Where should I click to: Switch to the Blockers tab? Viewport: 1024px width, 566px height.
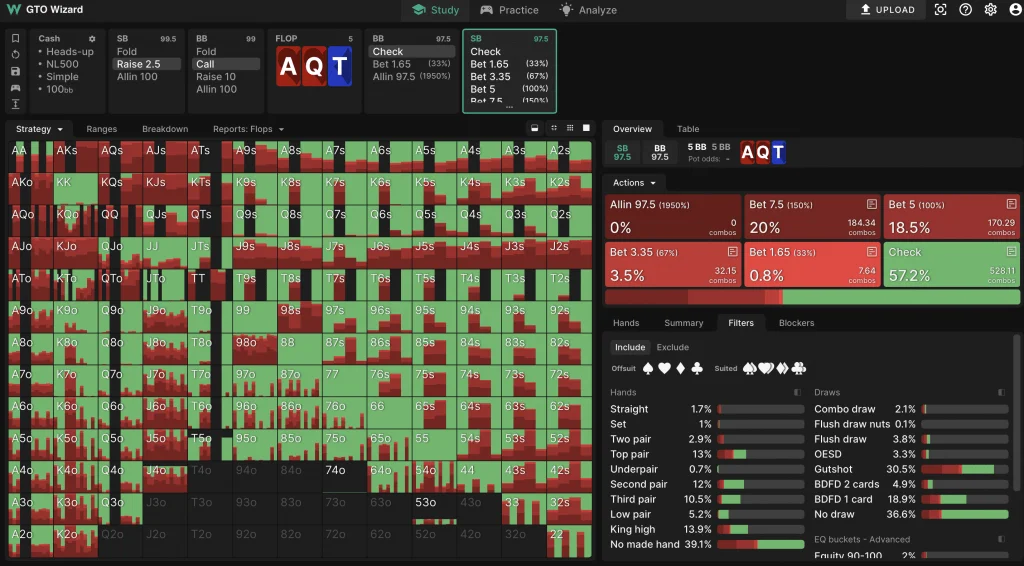coord(796,323)
